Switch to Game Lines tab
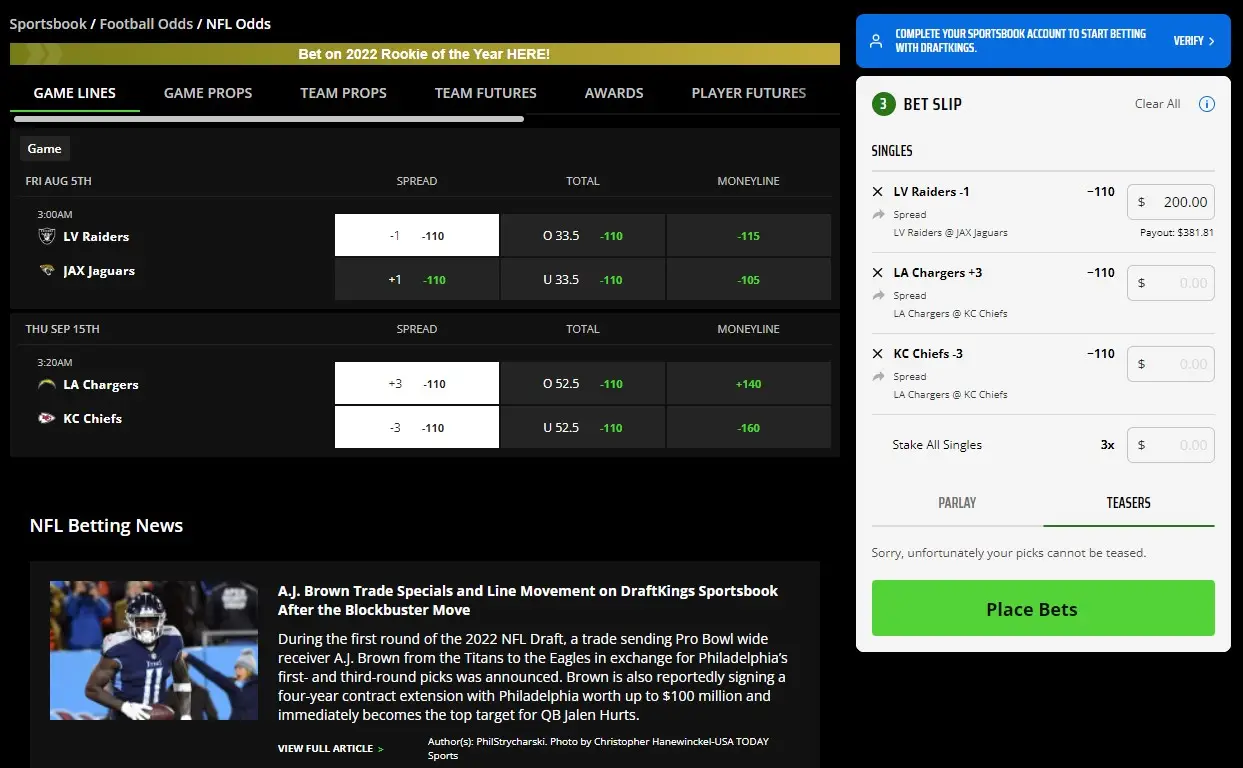This screenshot has height=768, width=1243. click(75, 92)
